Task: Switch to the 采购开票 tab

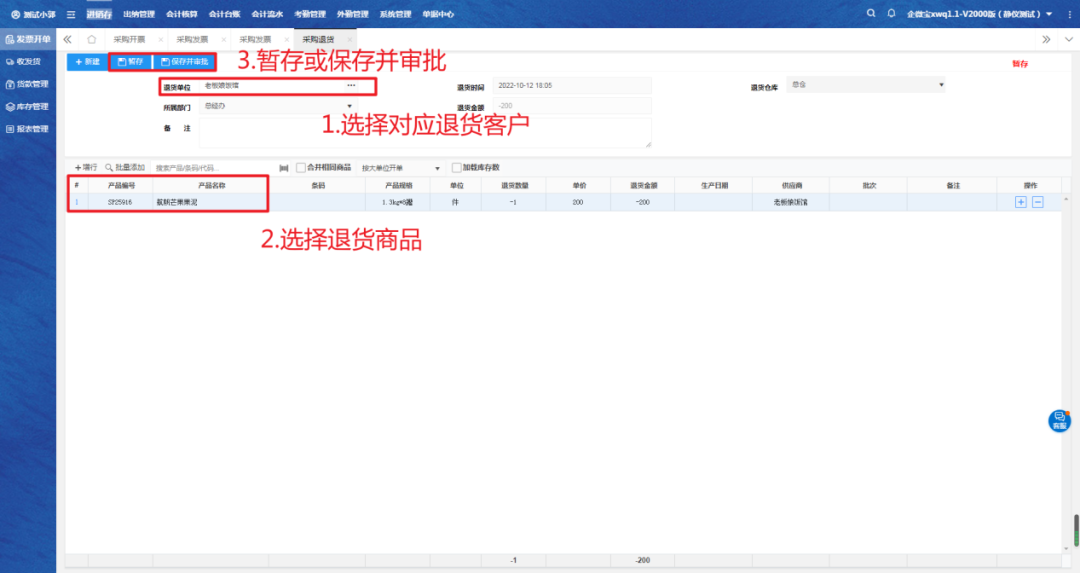Action: point(129,39)
